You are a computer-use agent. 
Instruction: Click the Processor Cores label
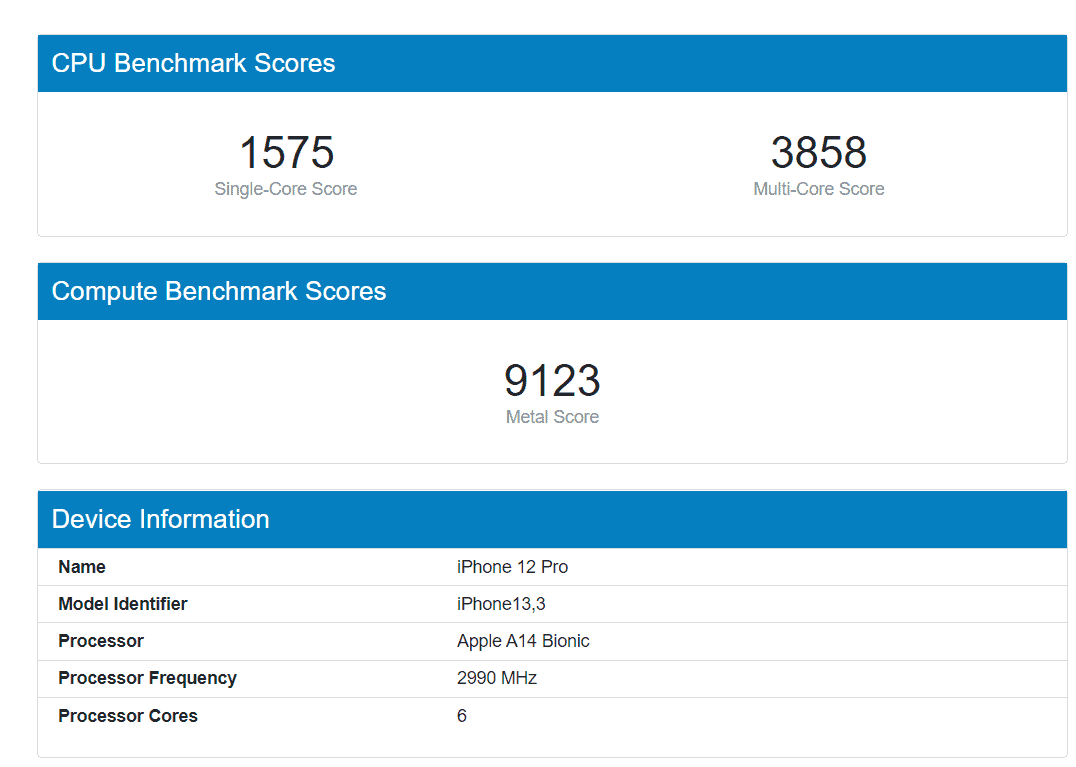[x=128, y=716]
